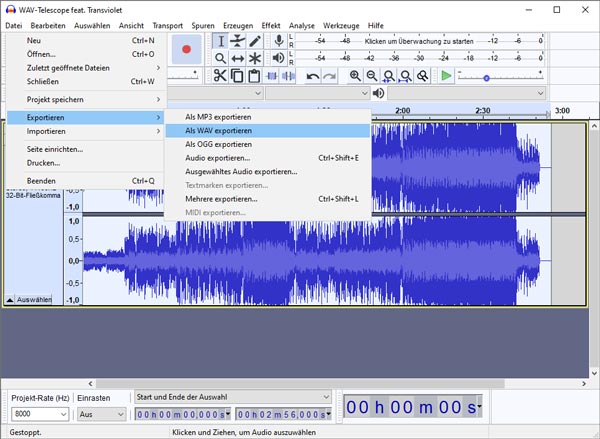Open the Datei menu

tap(14, 26)
